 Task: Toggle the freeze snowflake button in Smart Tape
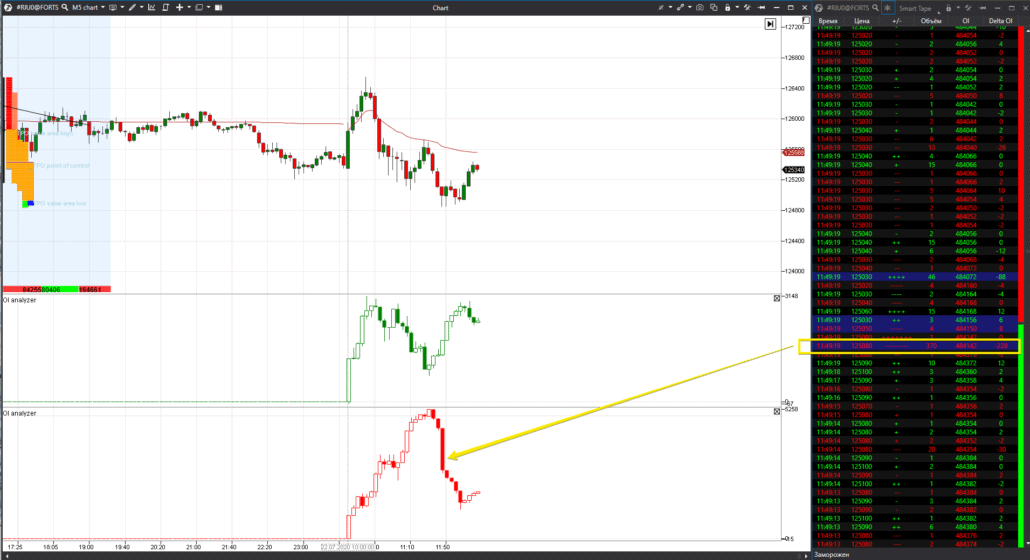pos(887,8)
